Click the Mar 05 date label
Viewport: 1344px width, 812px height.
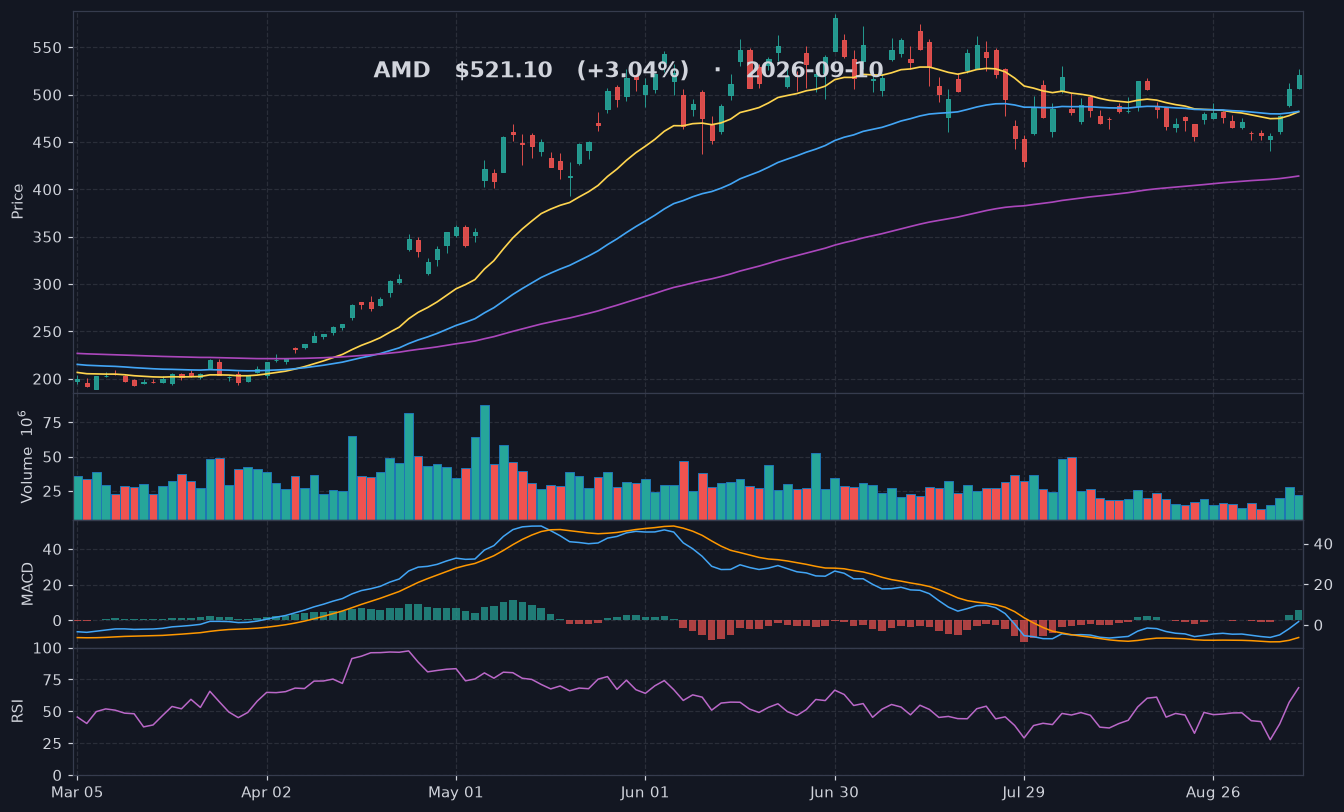[x=78, y=792]
